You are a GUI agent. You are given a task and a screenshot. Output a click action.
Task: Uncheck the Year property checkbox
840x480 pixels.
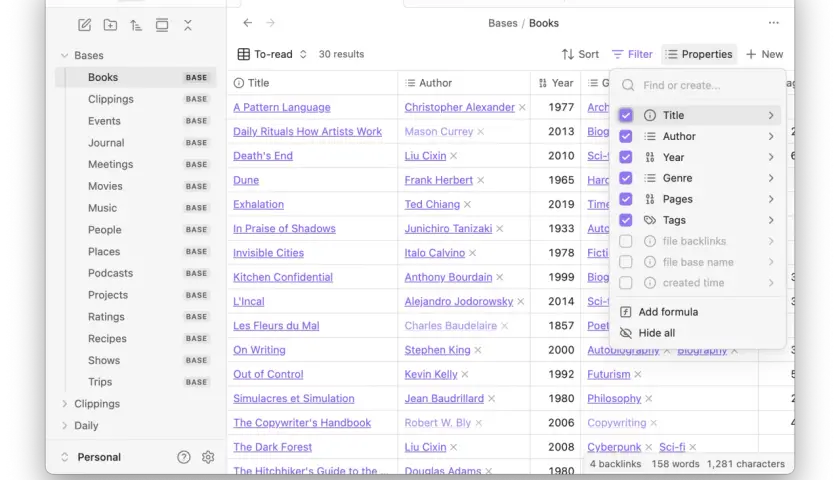pos(626,157)
